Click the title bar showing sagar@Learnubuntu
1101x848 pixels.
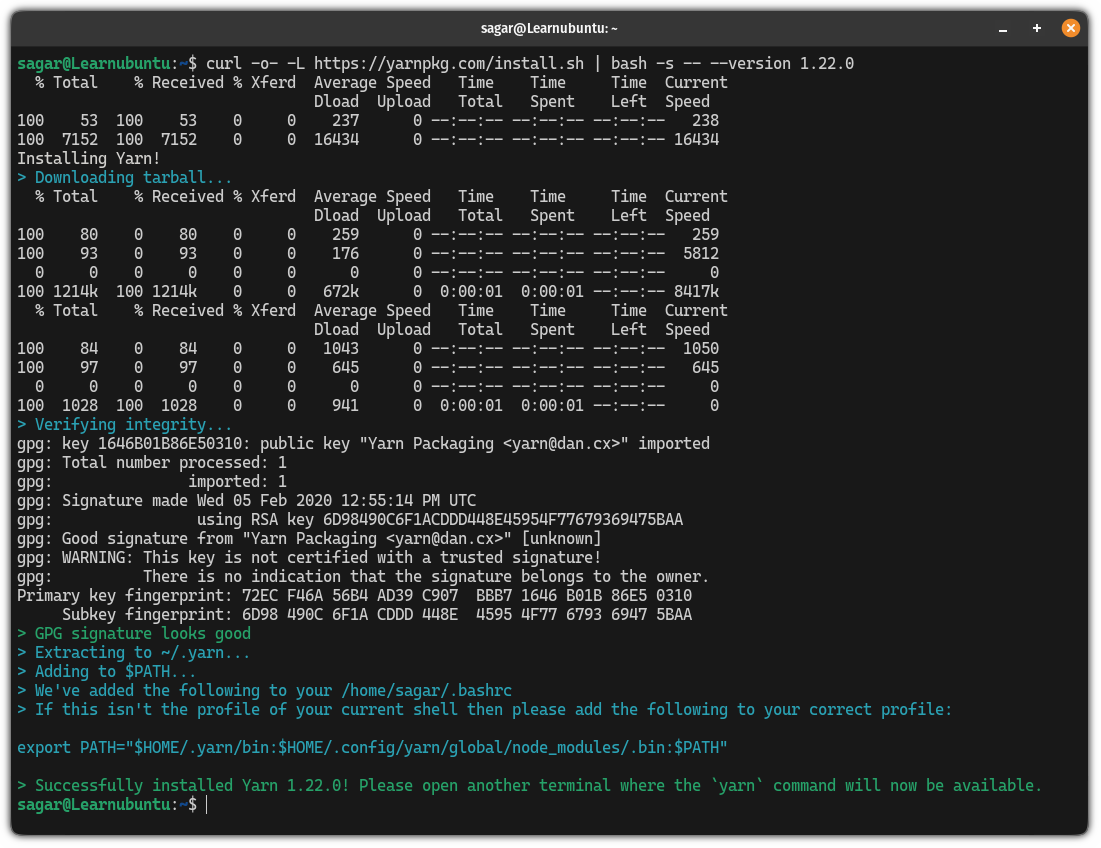(550, 28)
